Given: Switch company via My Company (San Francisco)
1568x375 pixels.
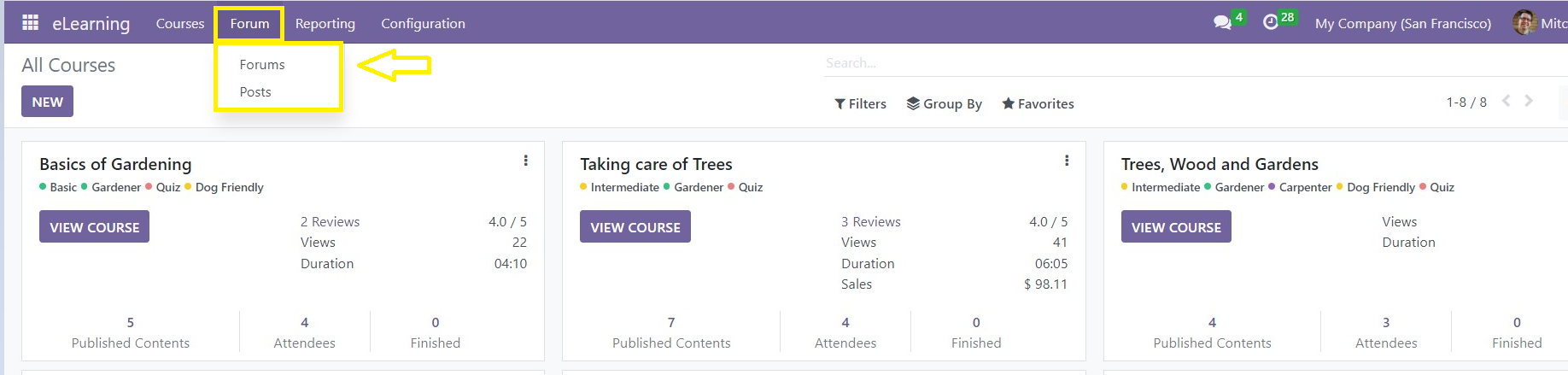Looking at the screenshot, I should [1403, 24].
